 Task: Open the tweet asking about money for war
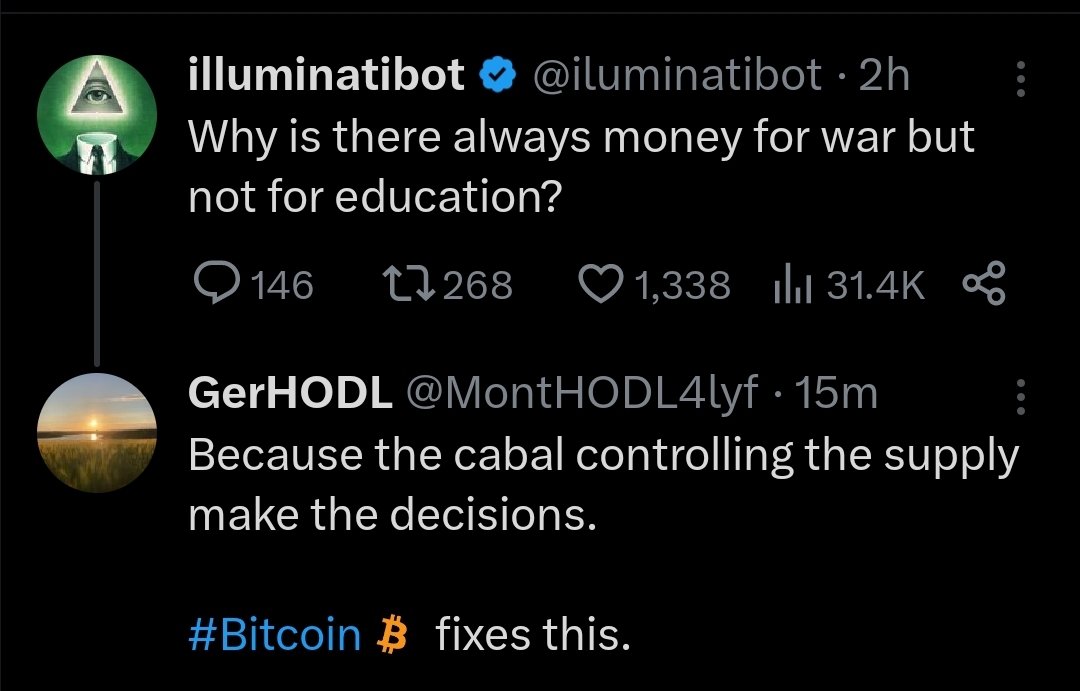pyautogui.click(x=580, y=167)
